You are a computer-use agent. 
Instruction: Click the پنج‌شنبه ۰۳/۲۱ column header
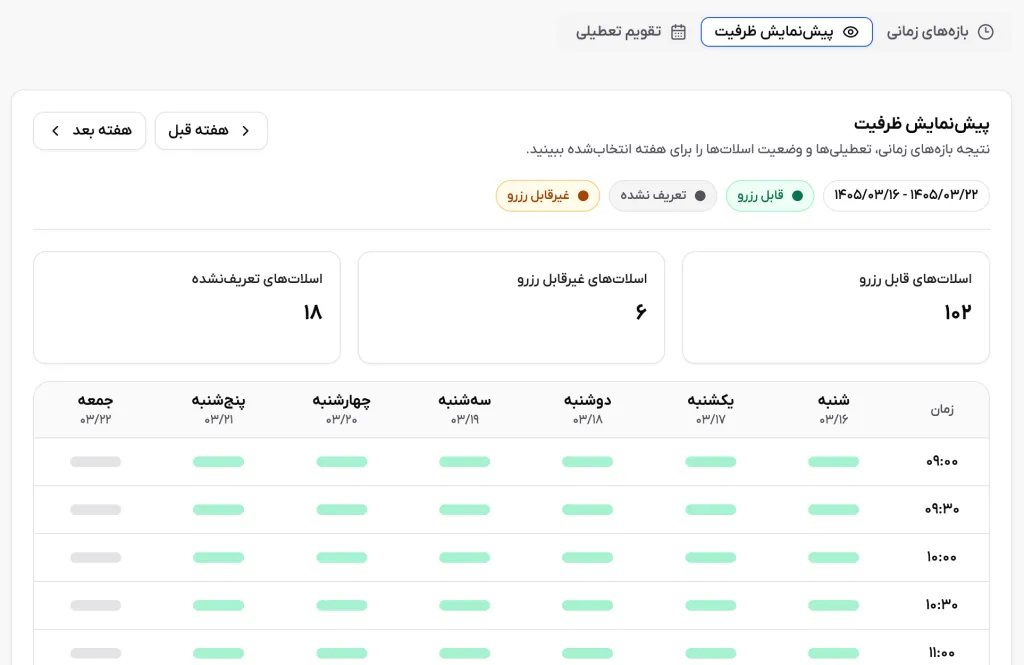coord(219,409)
